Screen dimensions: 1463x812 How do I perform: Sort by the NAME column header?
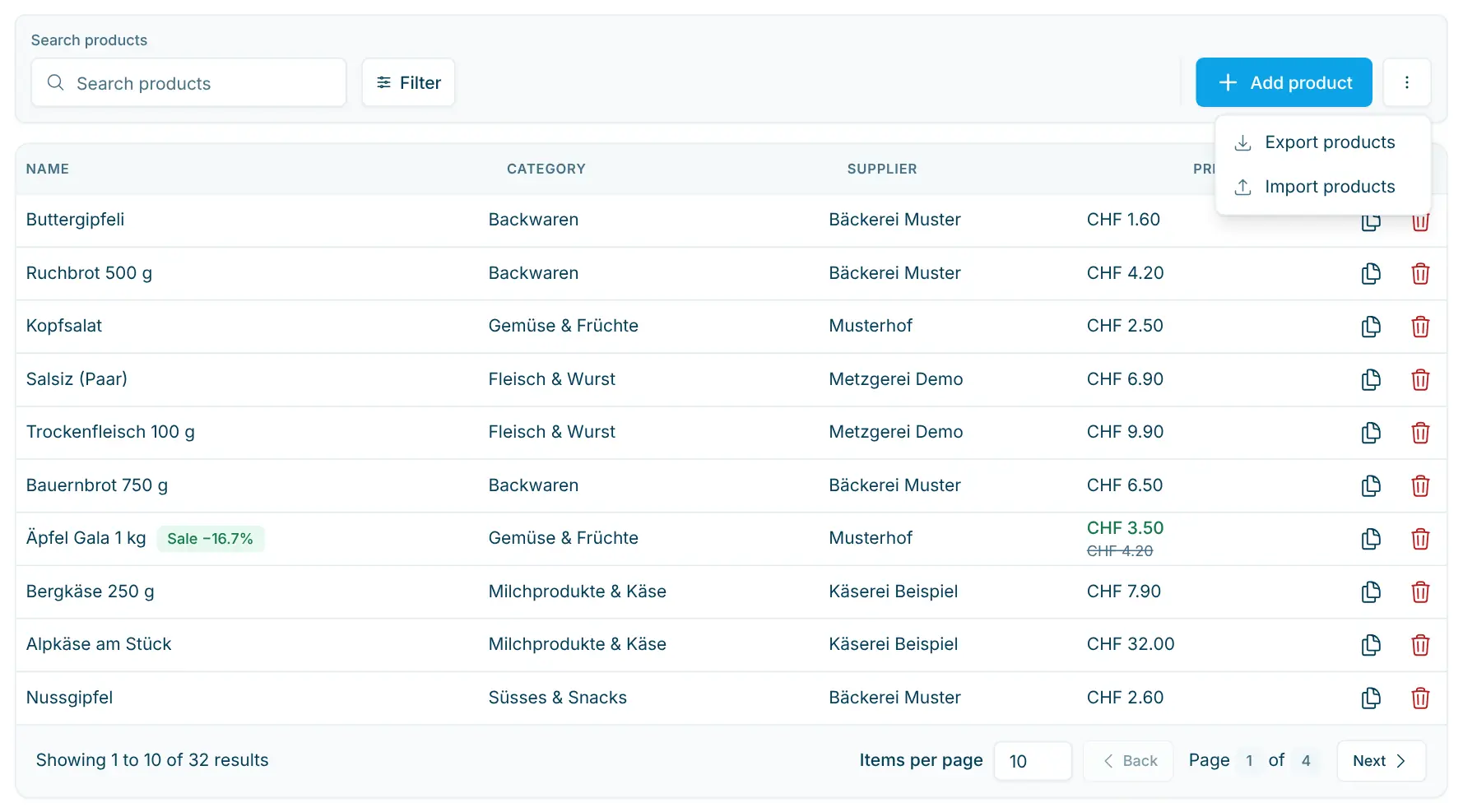pyautogui.click(x=48, y=169)
